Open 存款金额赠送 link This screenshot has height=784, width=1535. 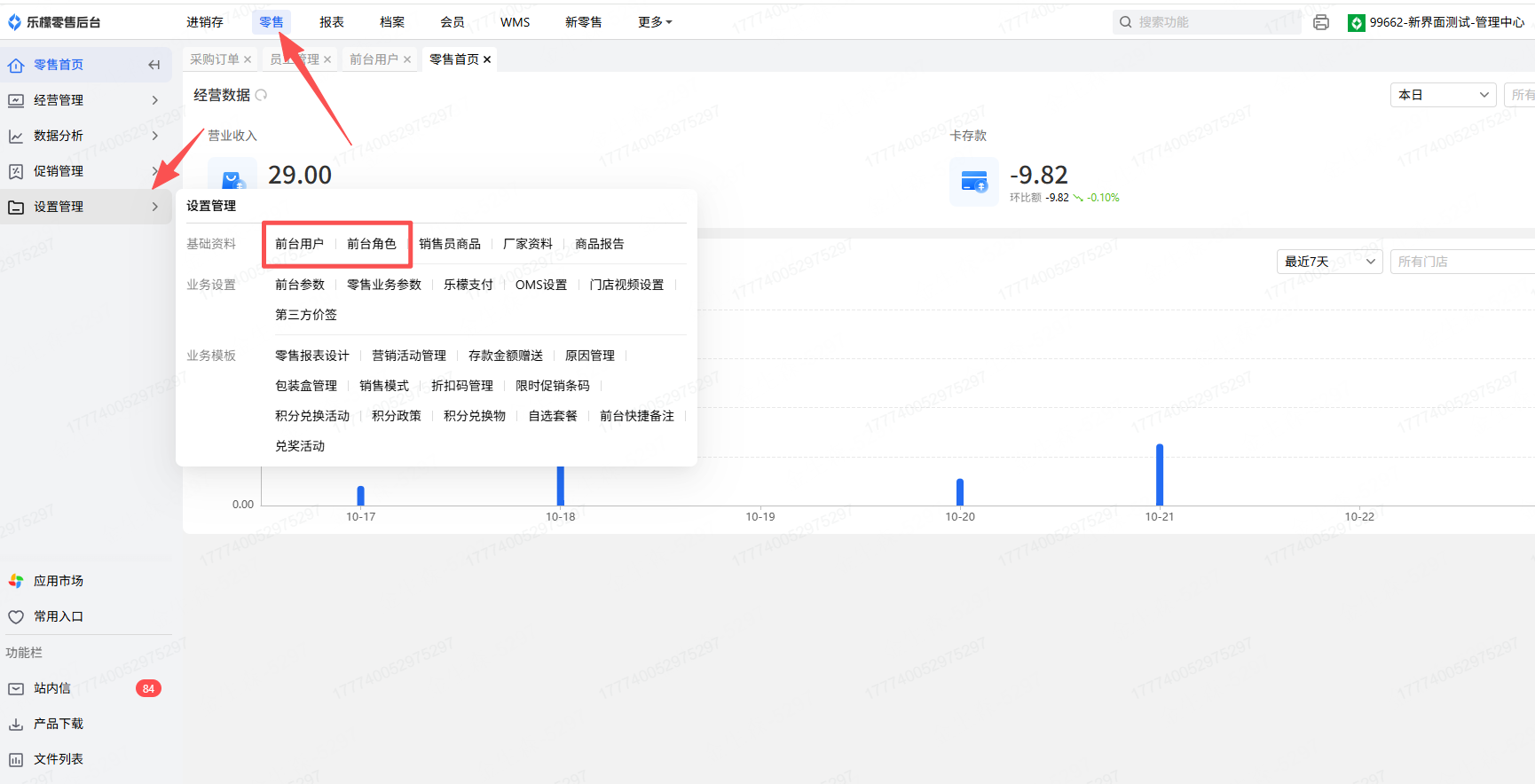click(506, 356)
